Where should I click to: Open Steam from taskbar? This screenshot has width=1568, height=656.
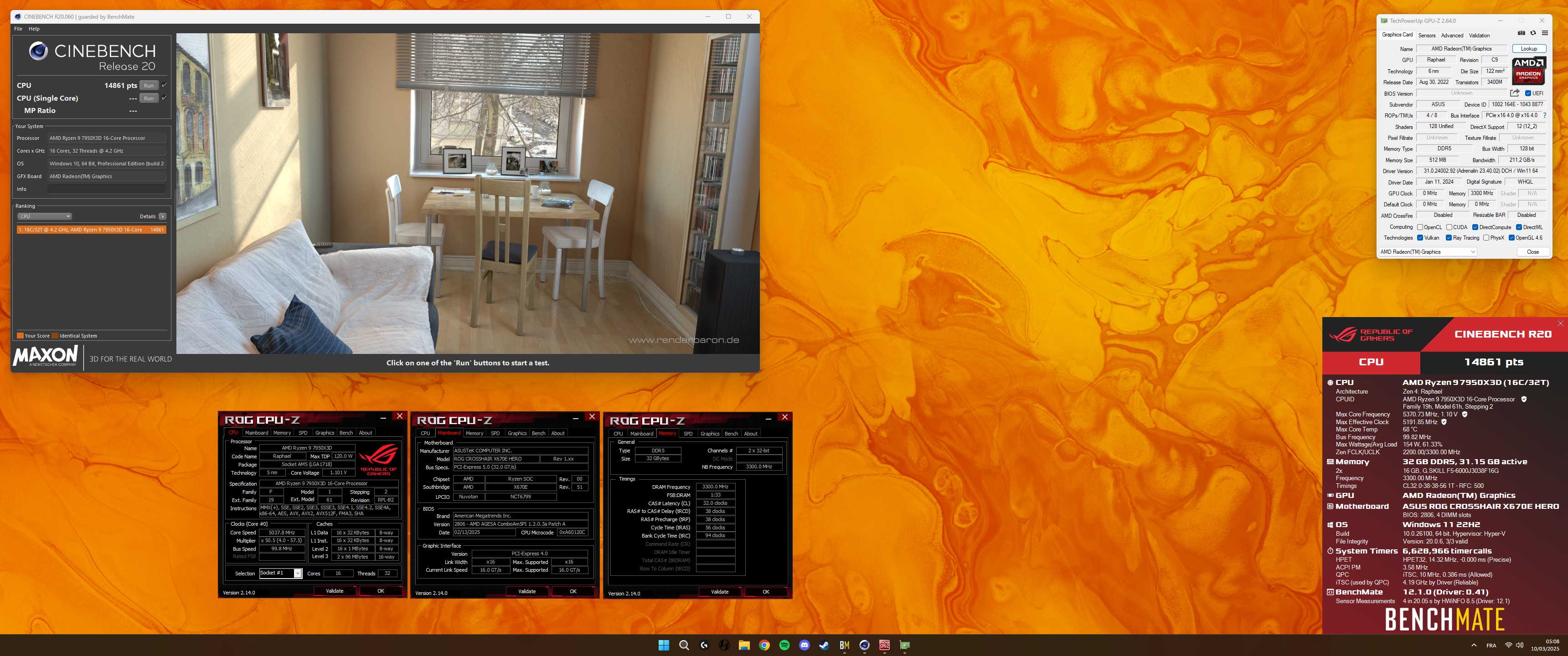pyautogui.click(x=824, y=645)
